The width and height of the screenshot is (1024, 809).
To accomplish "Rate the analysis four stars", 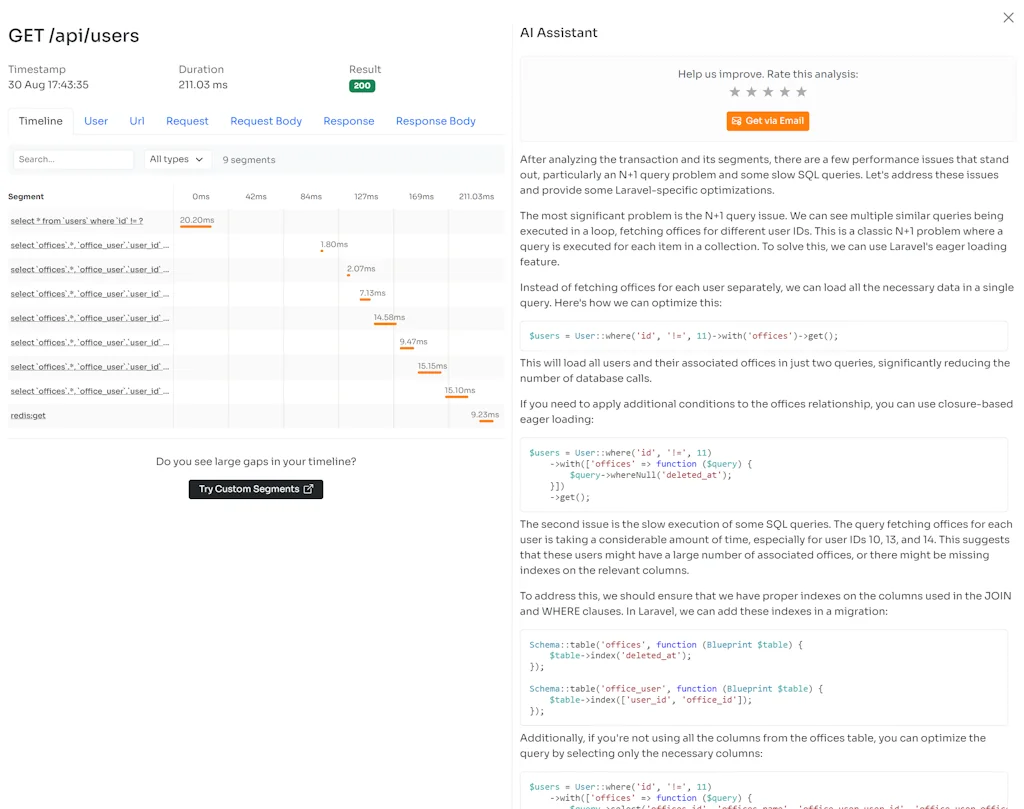I will tap(786, 90).
